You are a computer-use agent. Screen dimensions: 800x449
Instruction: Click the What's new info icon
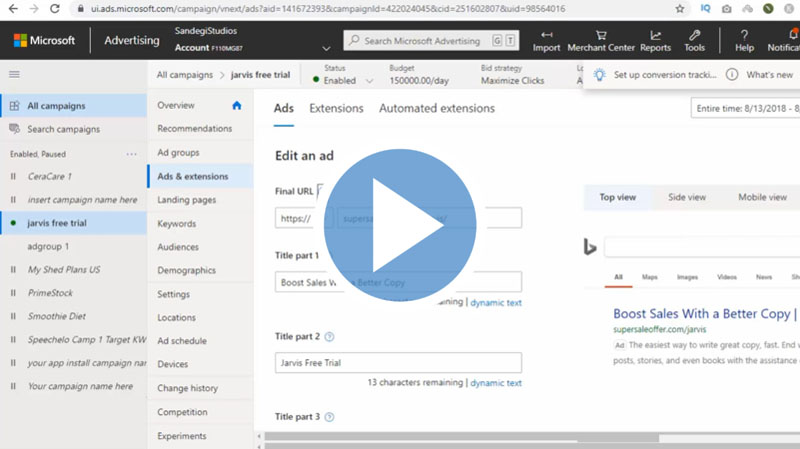[732, 74]
